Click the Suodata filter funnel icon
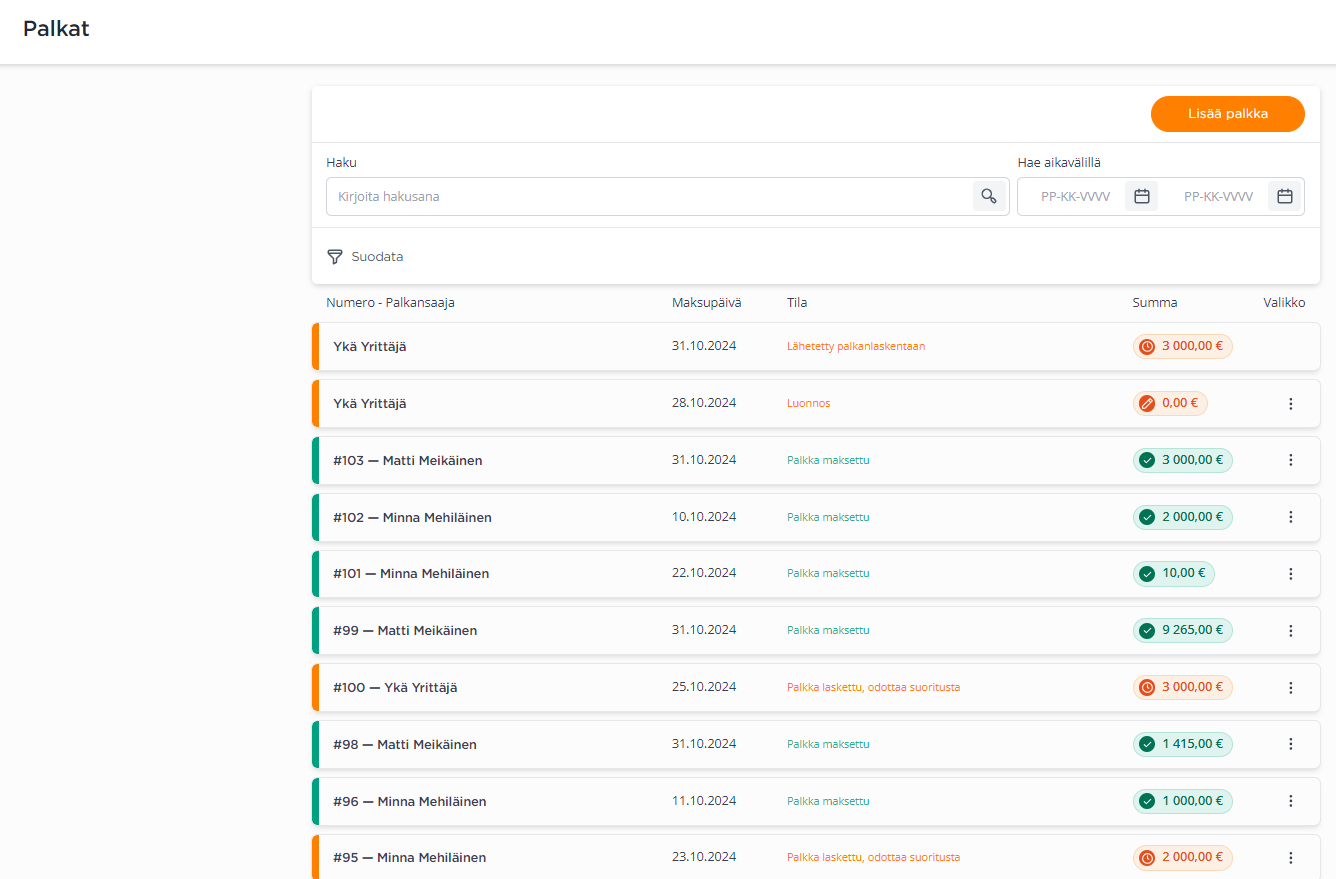 pyautogui.click(x=335, y=257)
